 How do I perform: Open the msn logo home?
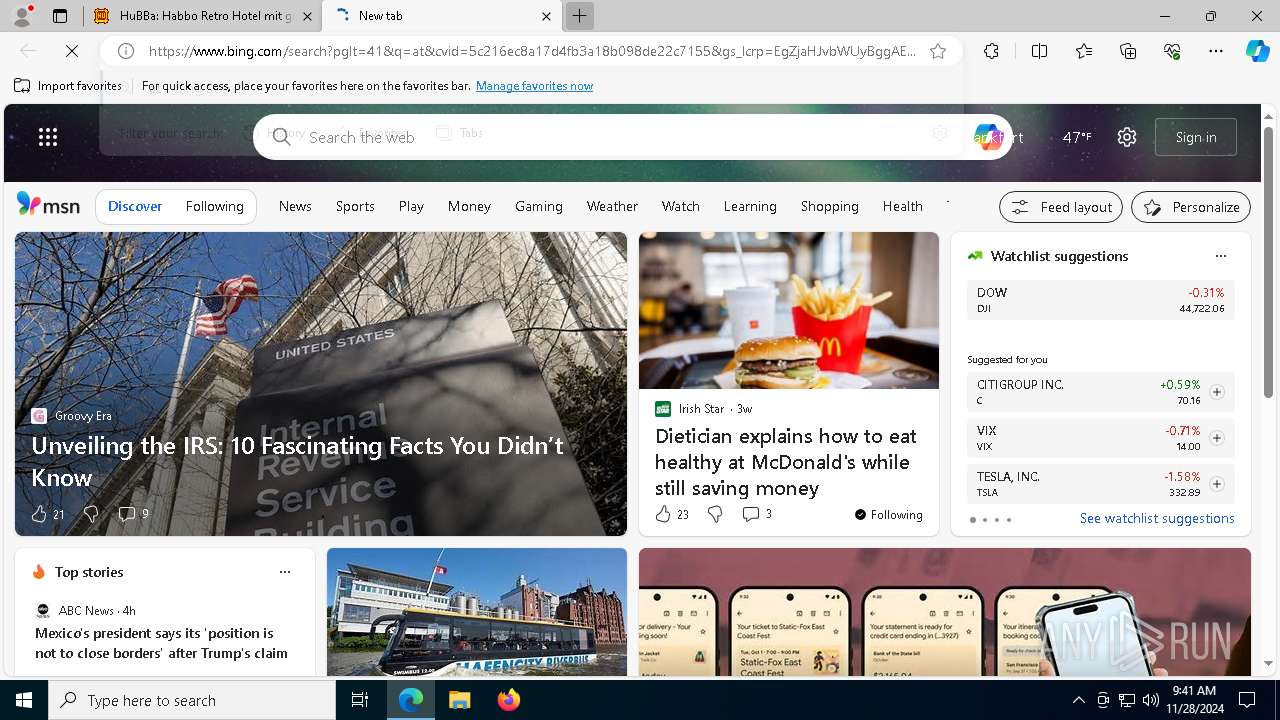coord(48,205)
